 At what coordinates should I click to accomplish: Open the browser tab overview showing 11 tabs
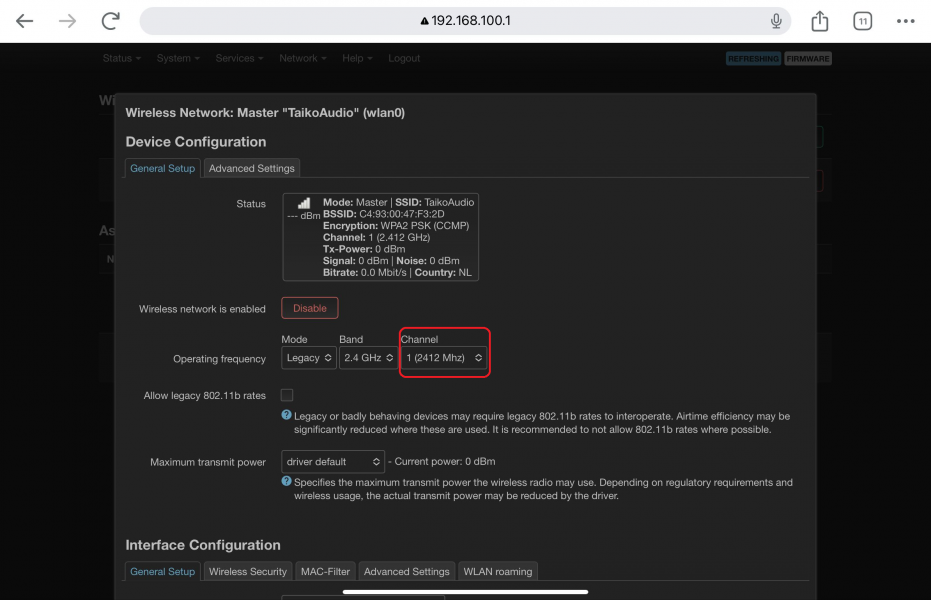pos(862,19)
